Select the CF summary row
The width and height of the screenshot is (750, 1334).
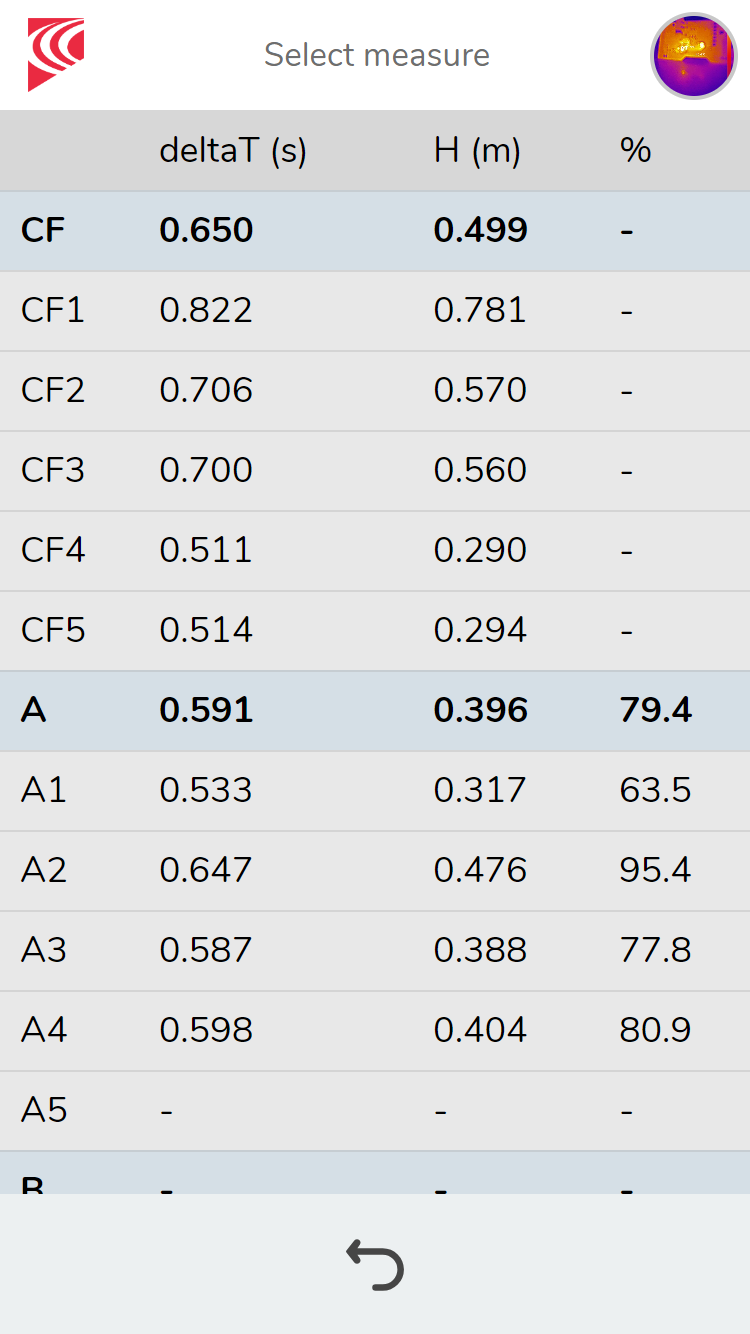pos(375,231)
